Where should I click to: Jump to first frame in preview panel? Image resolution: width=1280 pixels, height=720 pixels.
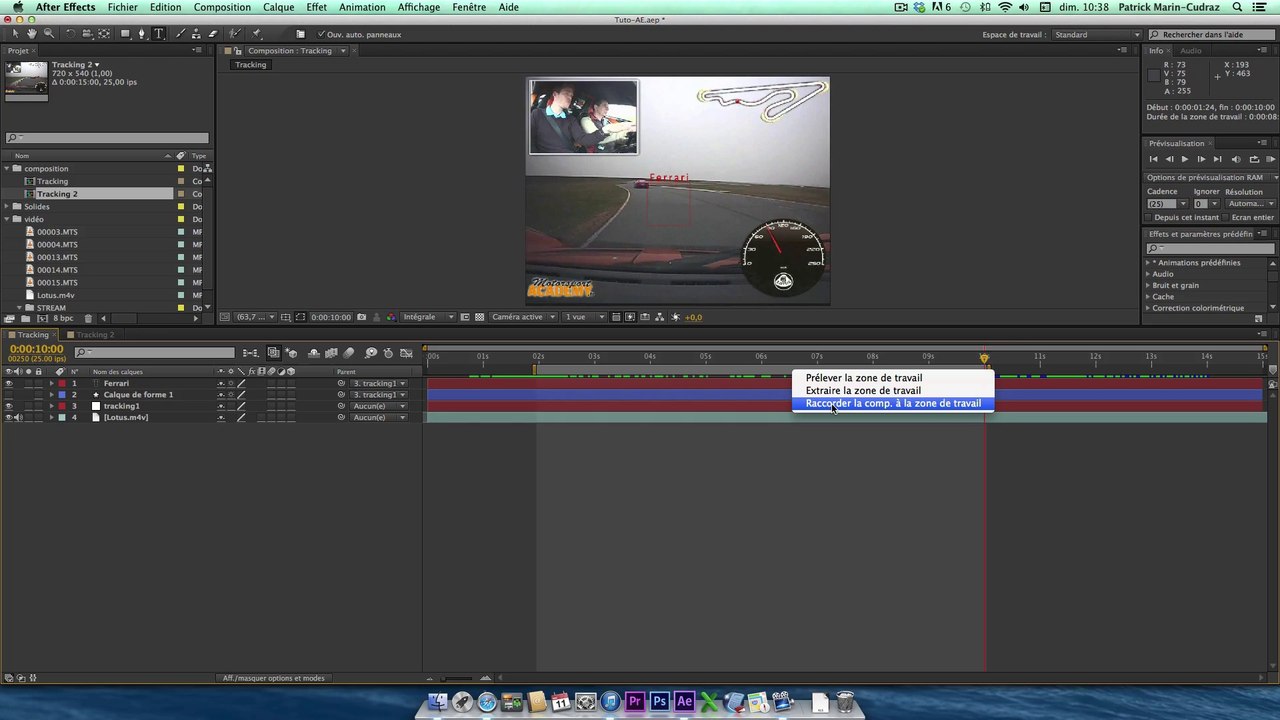pos(1153,159)
